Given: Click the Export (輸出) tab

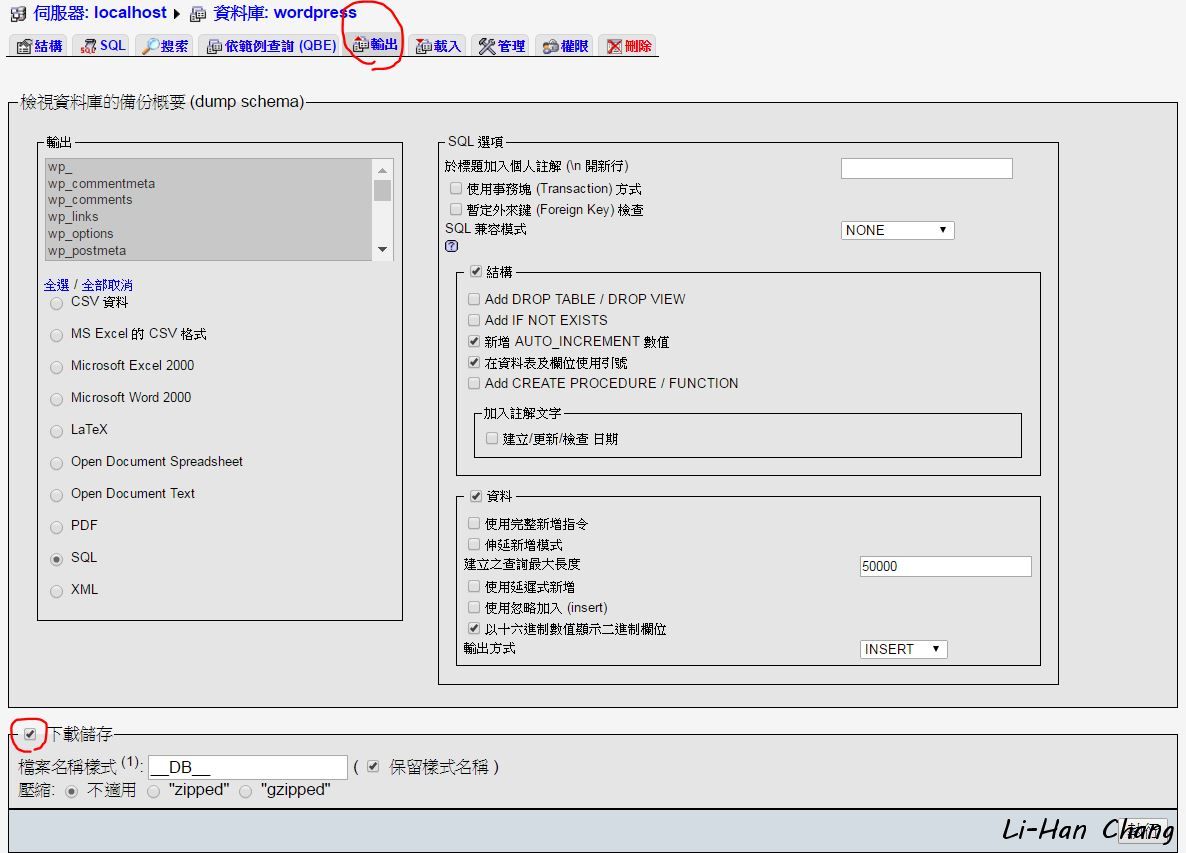Looking at the screenshot, I should 376,45.
